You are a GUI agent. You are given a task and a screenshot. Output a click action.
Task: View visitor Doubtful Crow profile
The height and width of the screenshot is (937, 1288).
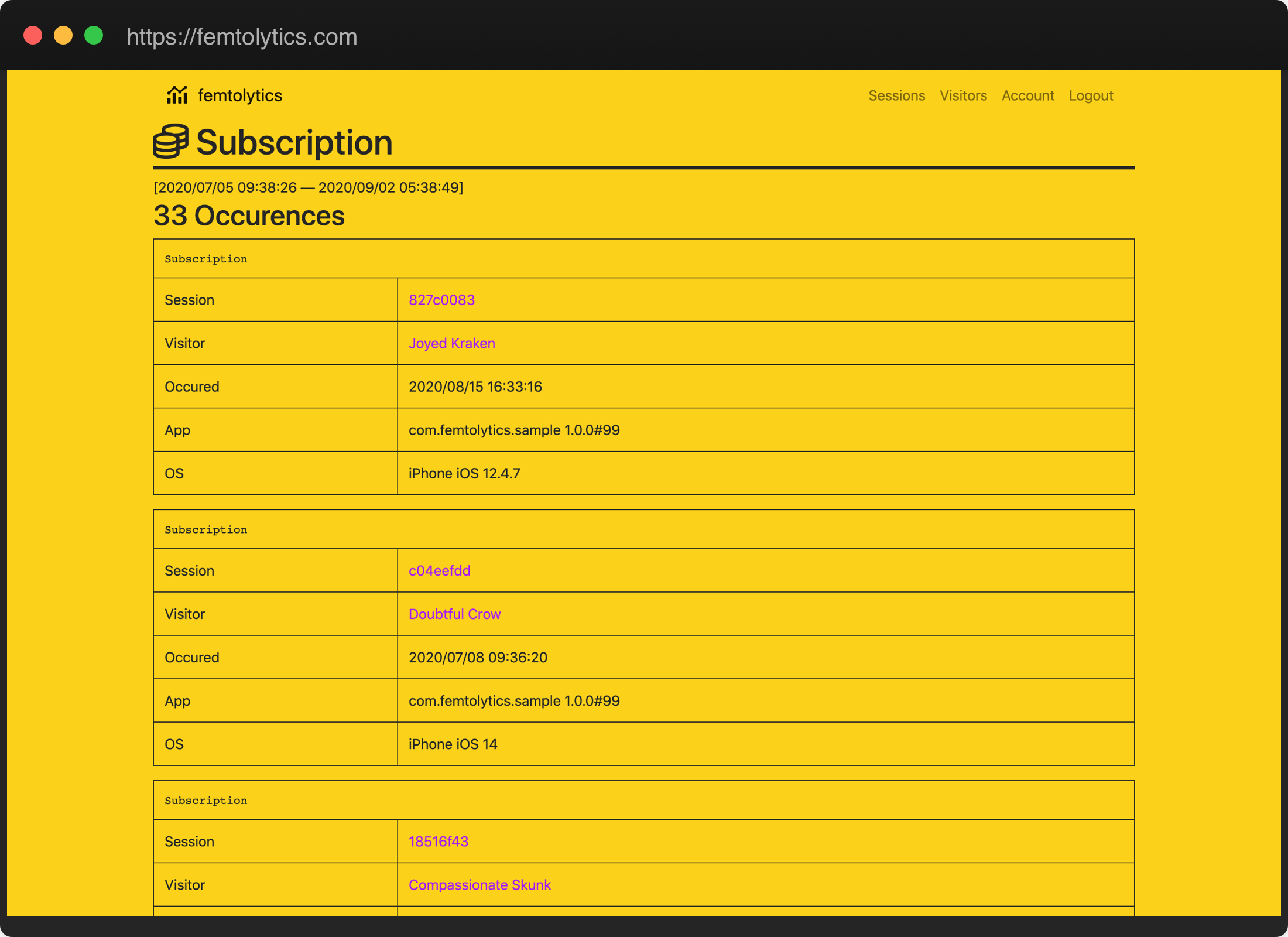[x=454, y=614]
